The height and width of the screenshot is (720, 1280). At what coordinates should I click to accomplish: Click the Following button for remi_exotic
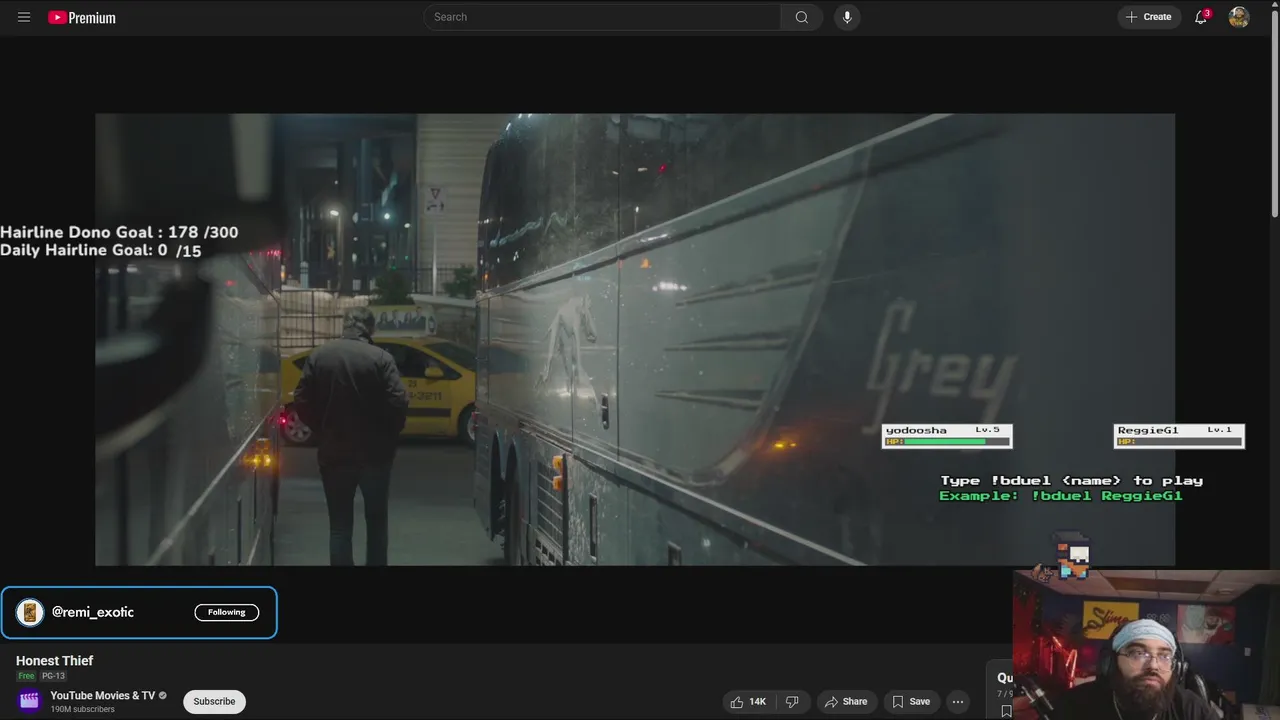[x=227, y=612]
